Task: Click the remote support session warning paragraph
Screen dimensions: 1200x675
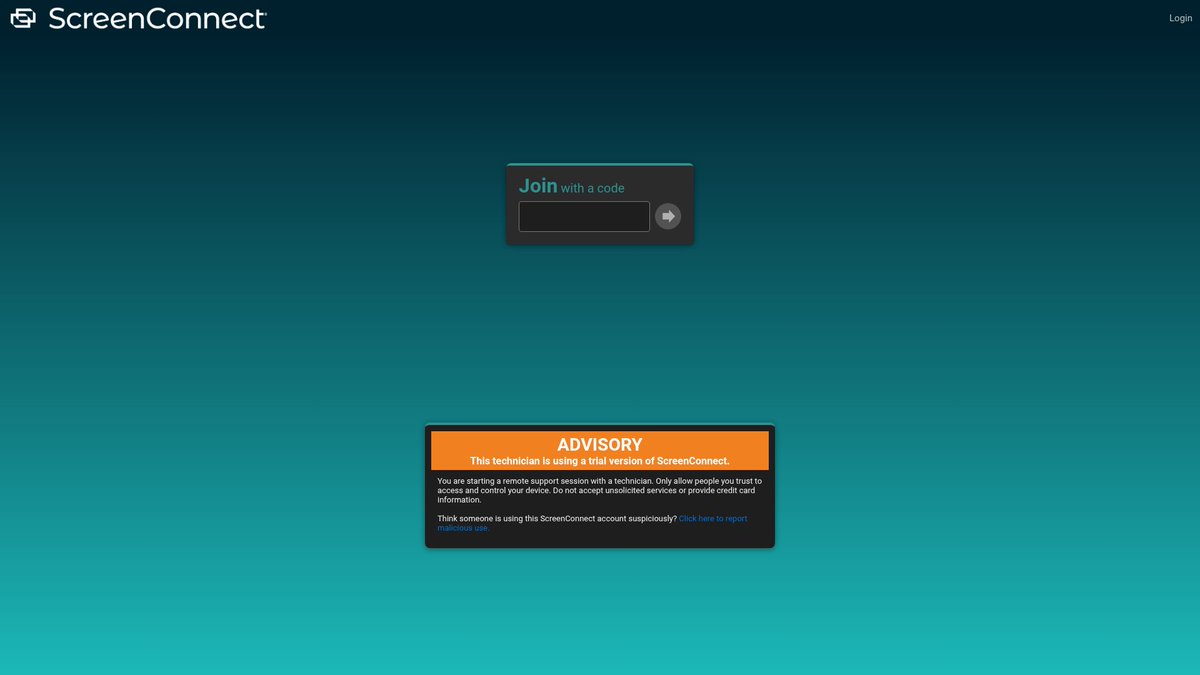Action: 599,490
